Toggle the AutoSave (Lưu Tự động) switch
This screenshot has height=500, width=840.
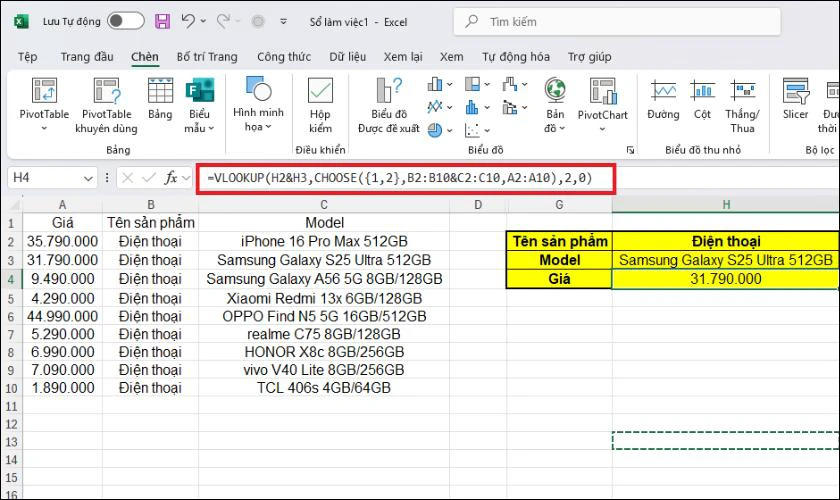coord(125,21)
